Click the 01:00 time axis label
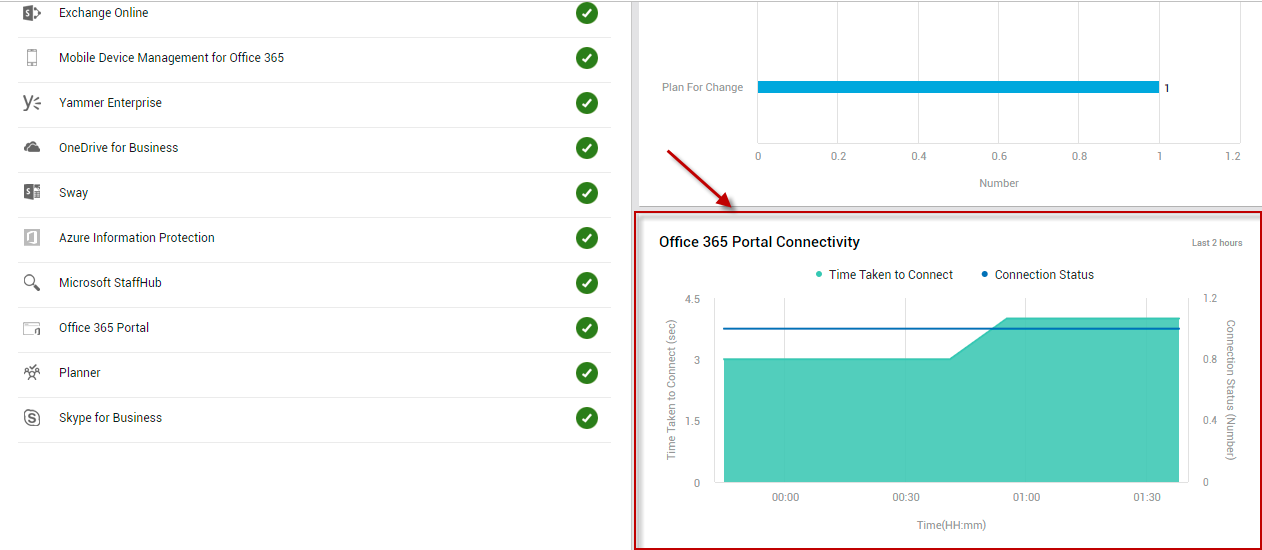The image size is (1262, 550). (1026, 498)
